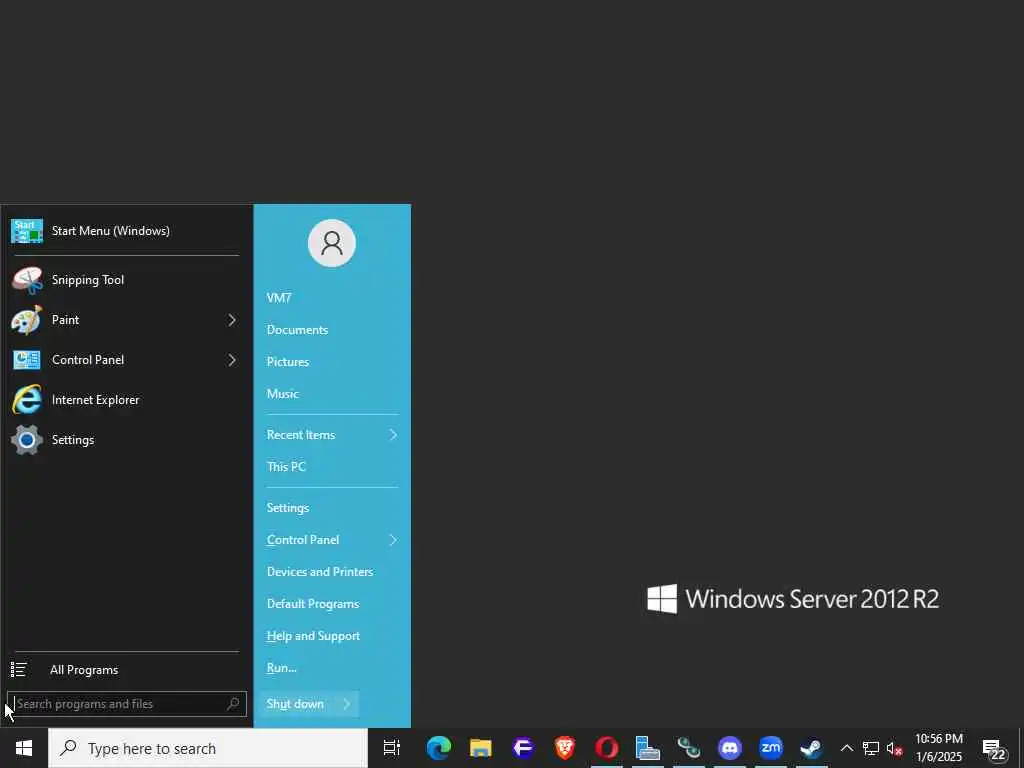Image resolution: width=1024 pixels, height=768 pixels.
Task: Click the network status tray icon
Action: [871, 748]
